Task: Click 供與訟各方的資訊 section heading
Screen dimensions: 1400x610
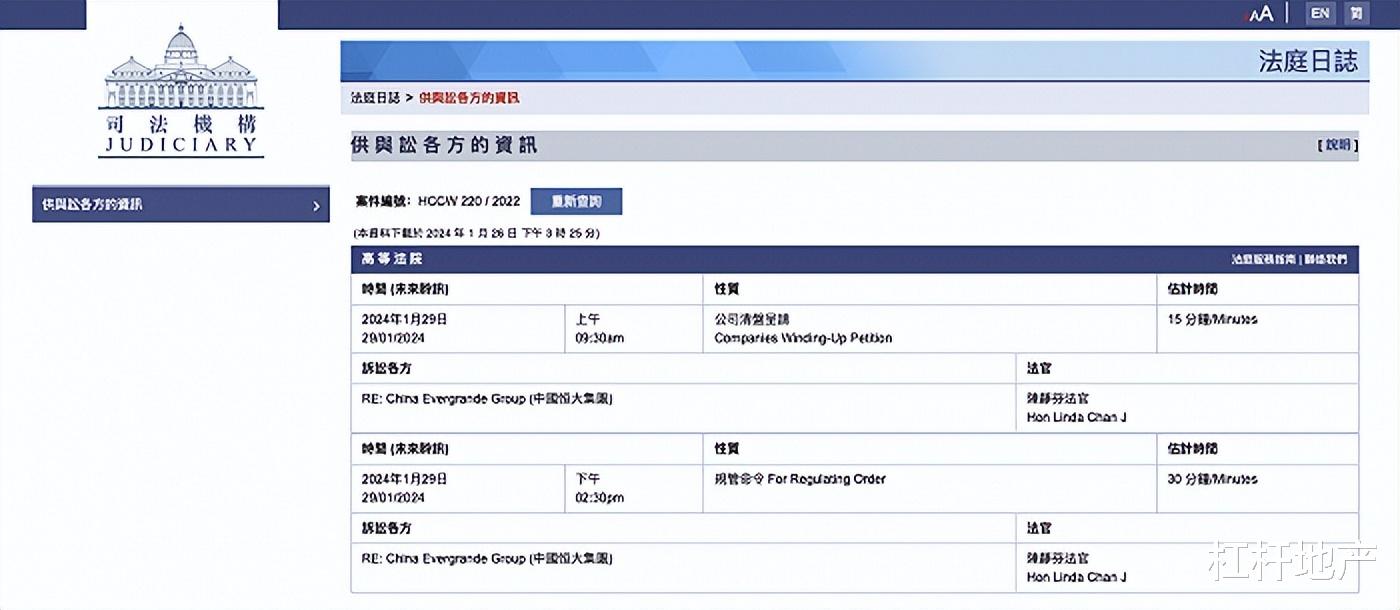Action: pyautogui.click(x=444, y=145)
